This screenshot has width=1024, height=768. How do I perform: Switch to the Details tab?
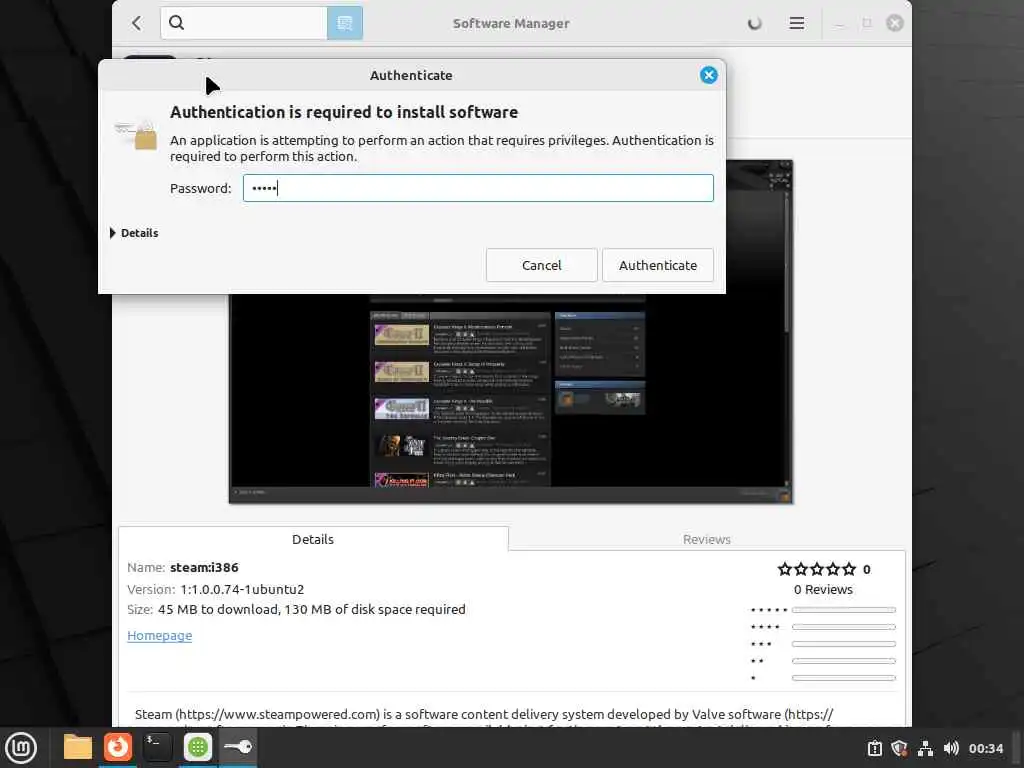pos(313,539)
